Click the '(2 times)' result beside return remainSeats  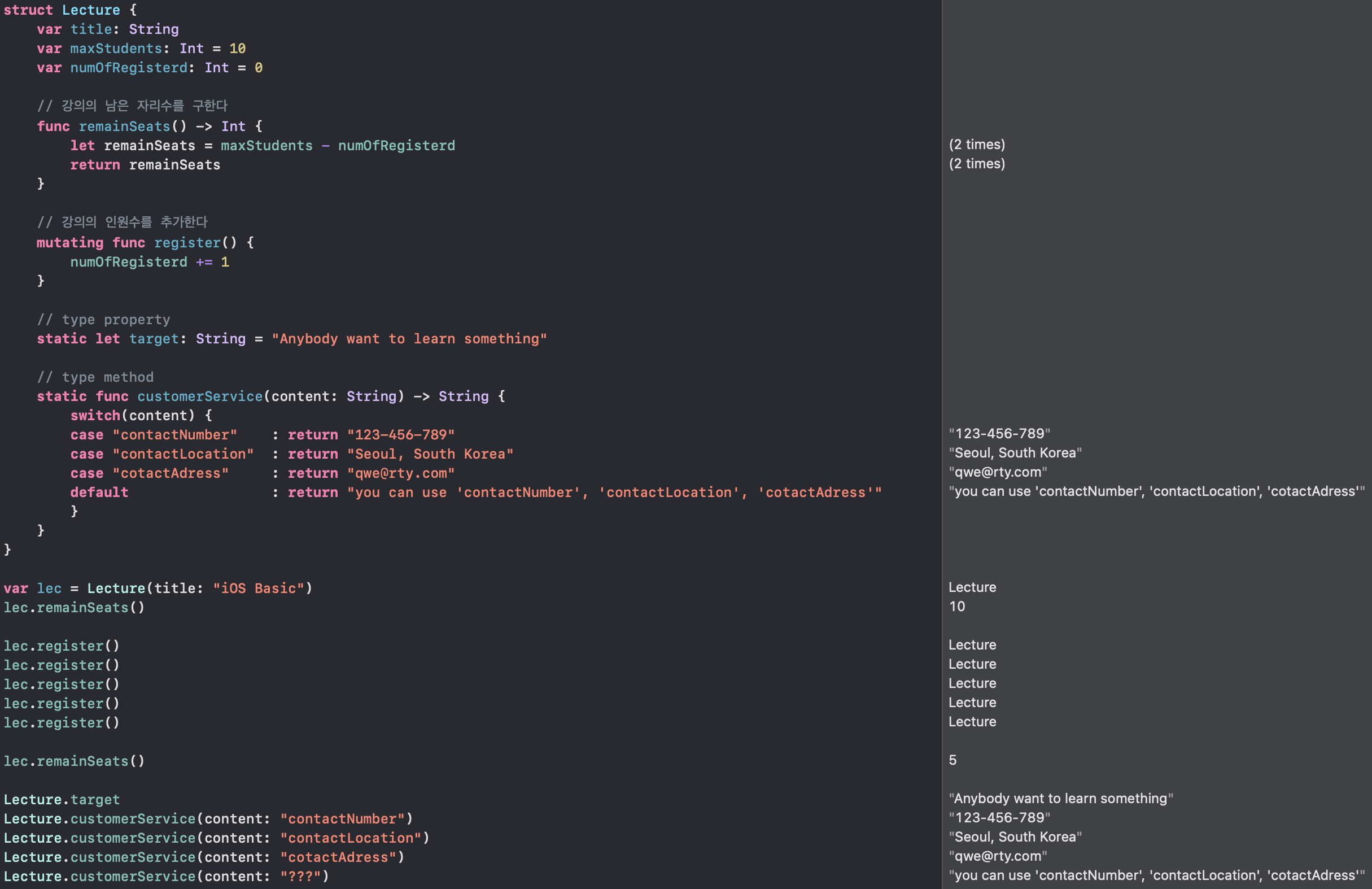(x=977, y=164)
